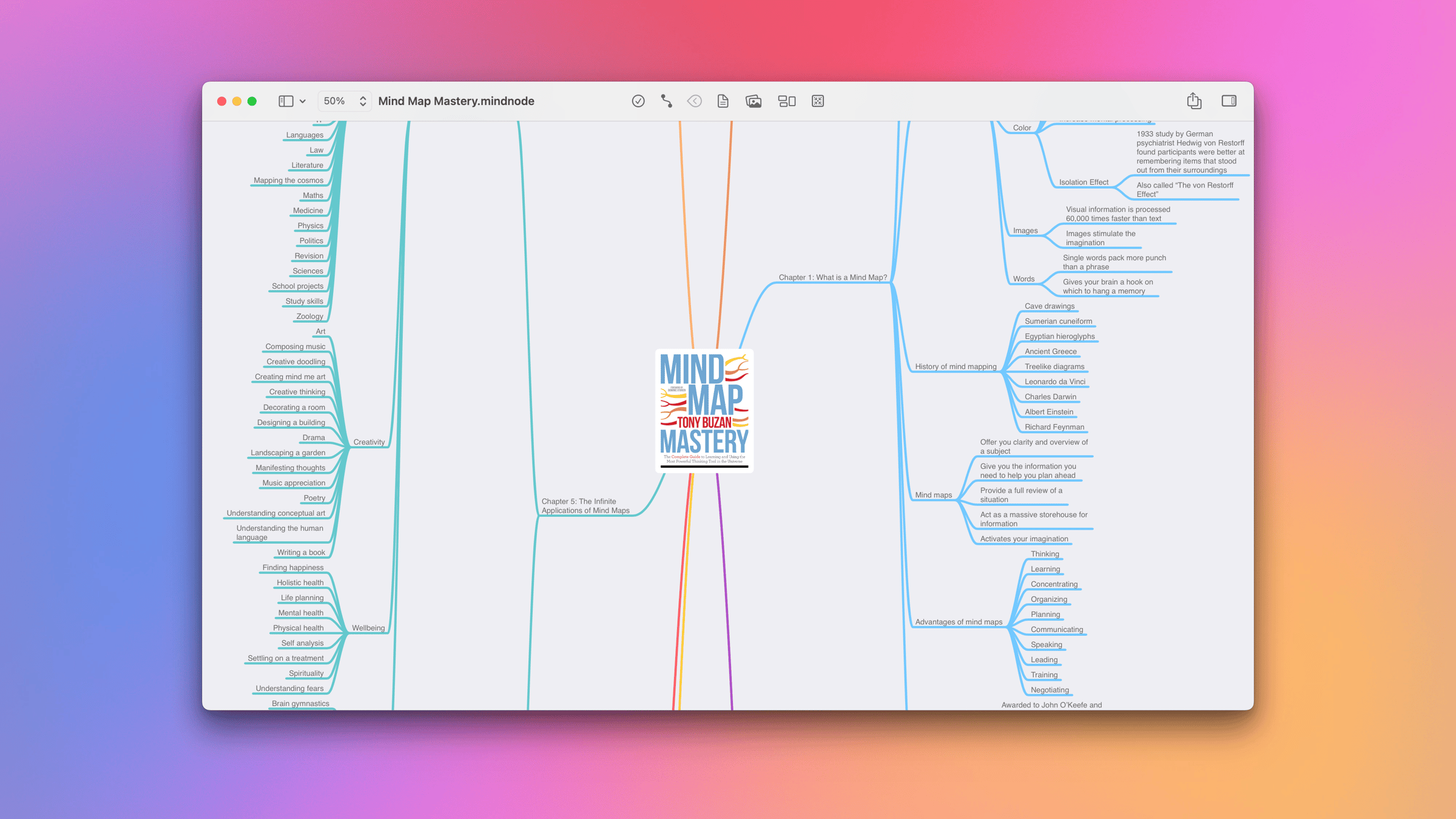Click the back chevron circle icon

coord(695,101)
